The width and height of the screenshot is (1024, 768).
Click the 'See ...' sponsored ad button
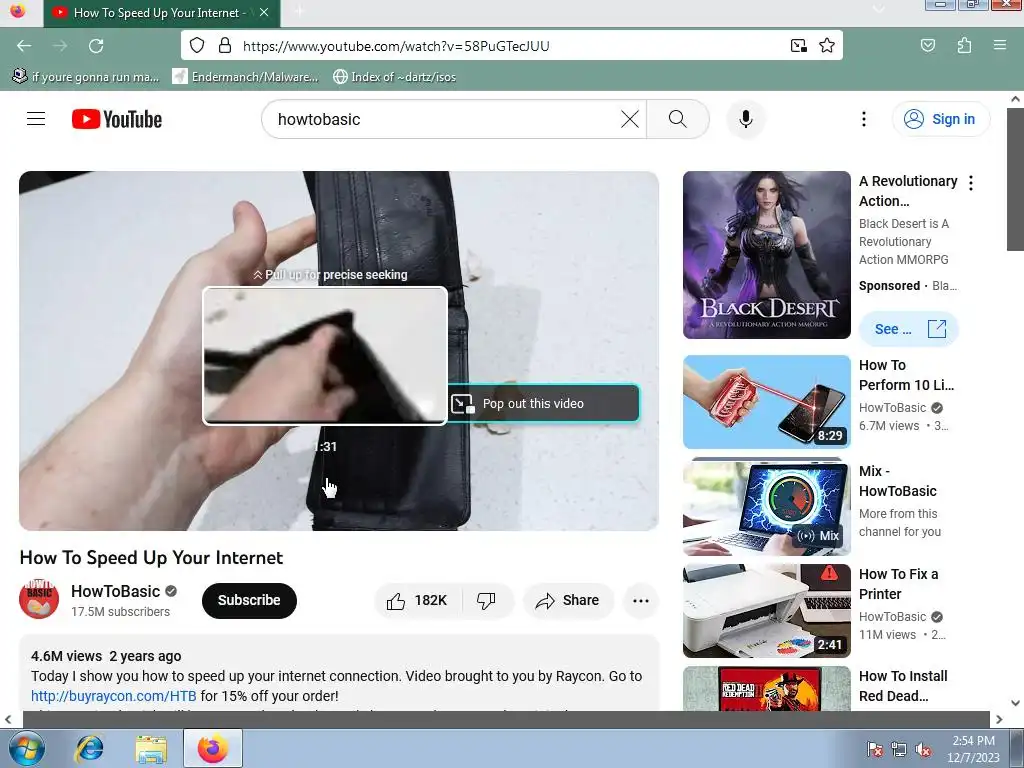coord(908,329)
